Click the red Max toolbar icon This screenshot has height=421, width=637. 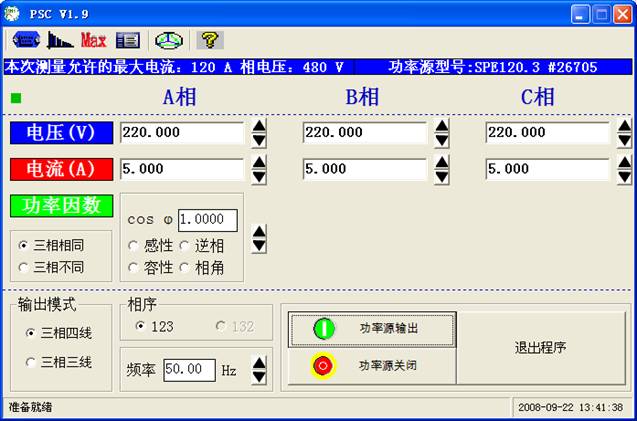93,40
